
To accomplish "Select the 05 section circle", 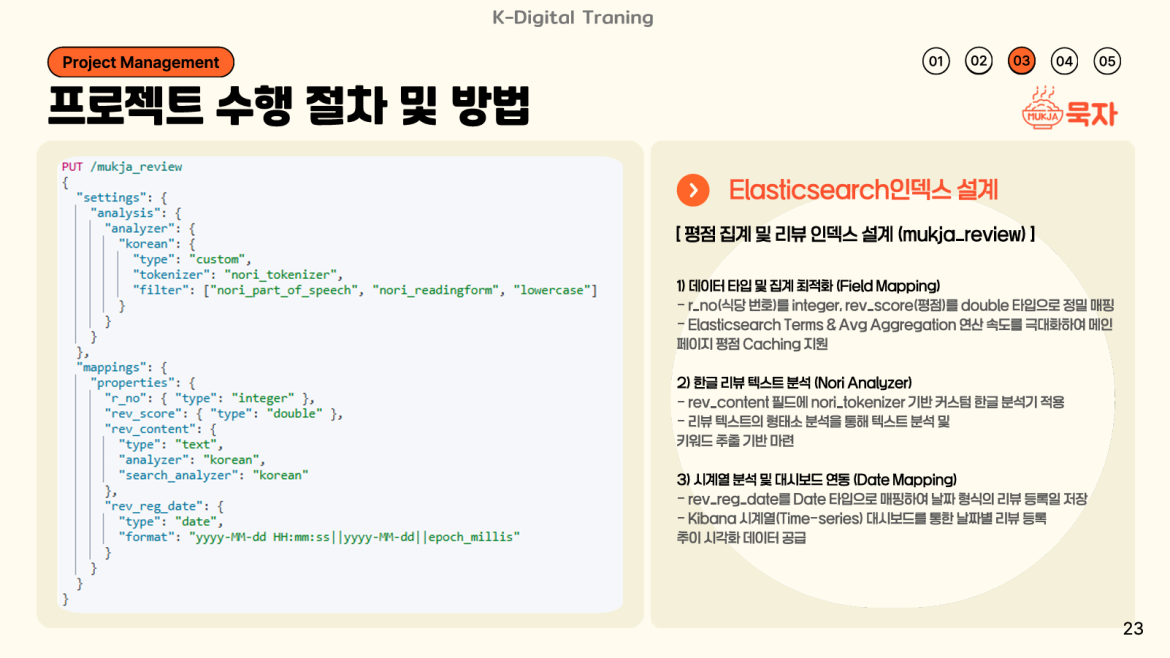I will pos(1107,61).
